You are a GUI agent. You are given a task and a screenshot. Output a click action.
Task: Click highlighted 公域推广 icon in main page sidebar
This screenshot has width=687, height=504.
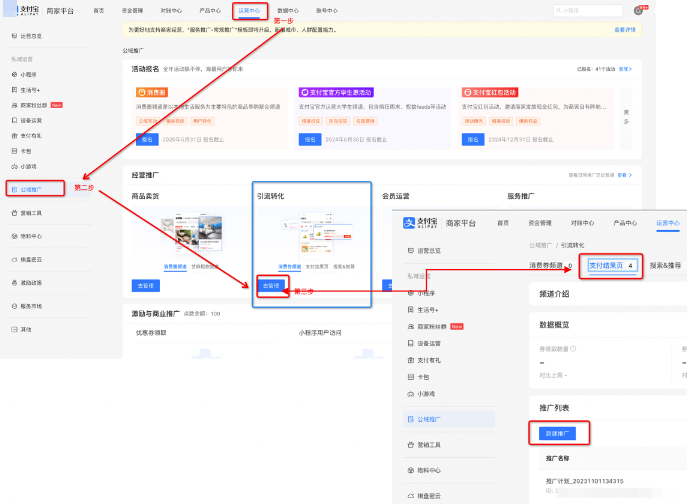[x=14, y=189]
